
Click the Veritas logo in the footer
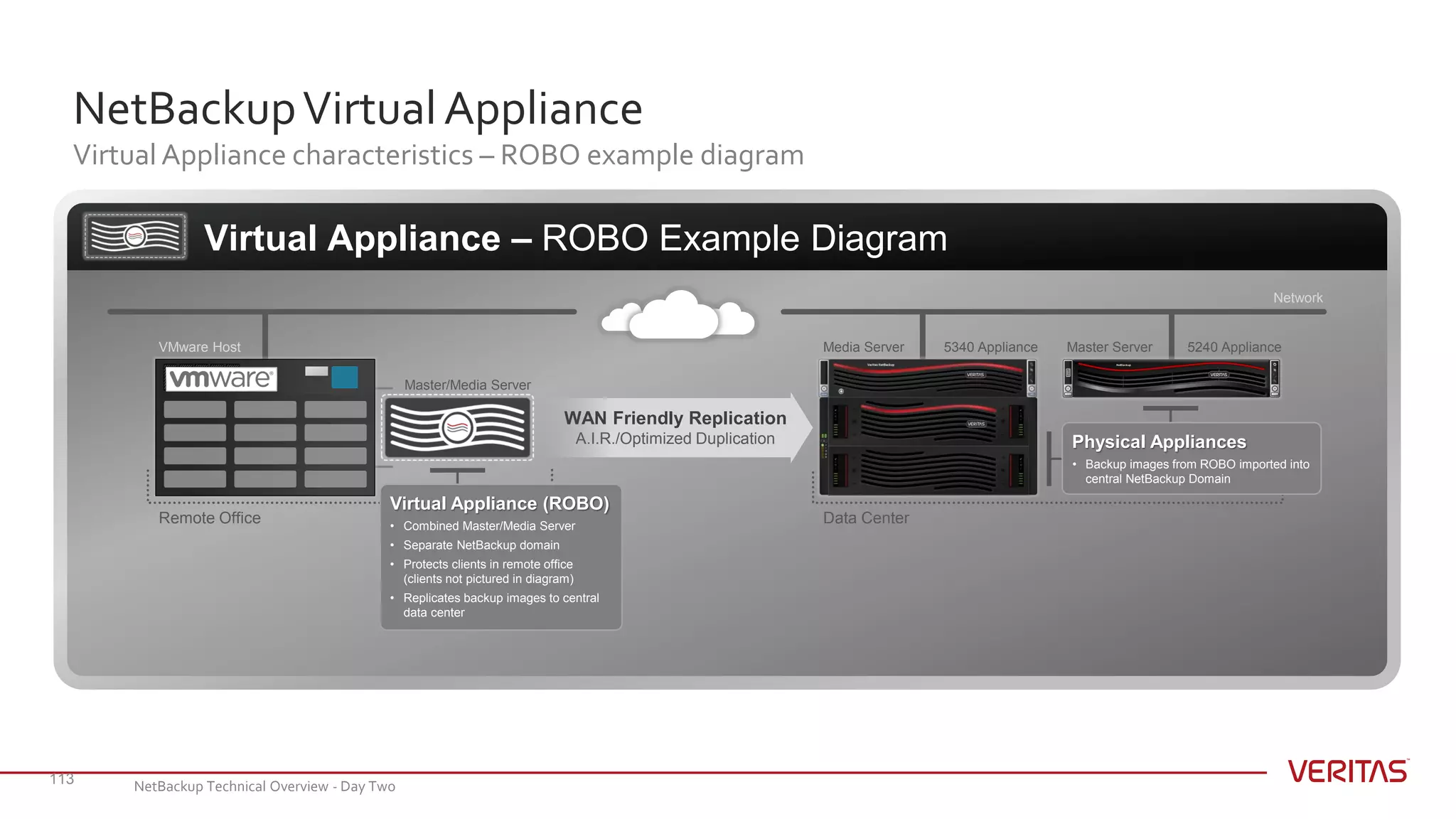point(1349,771)
